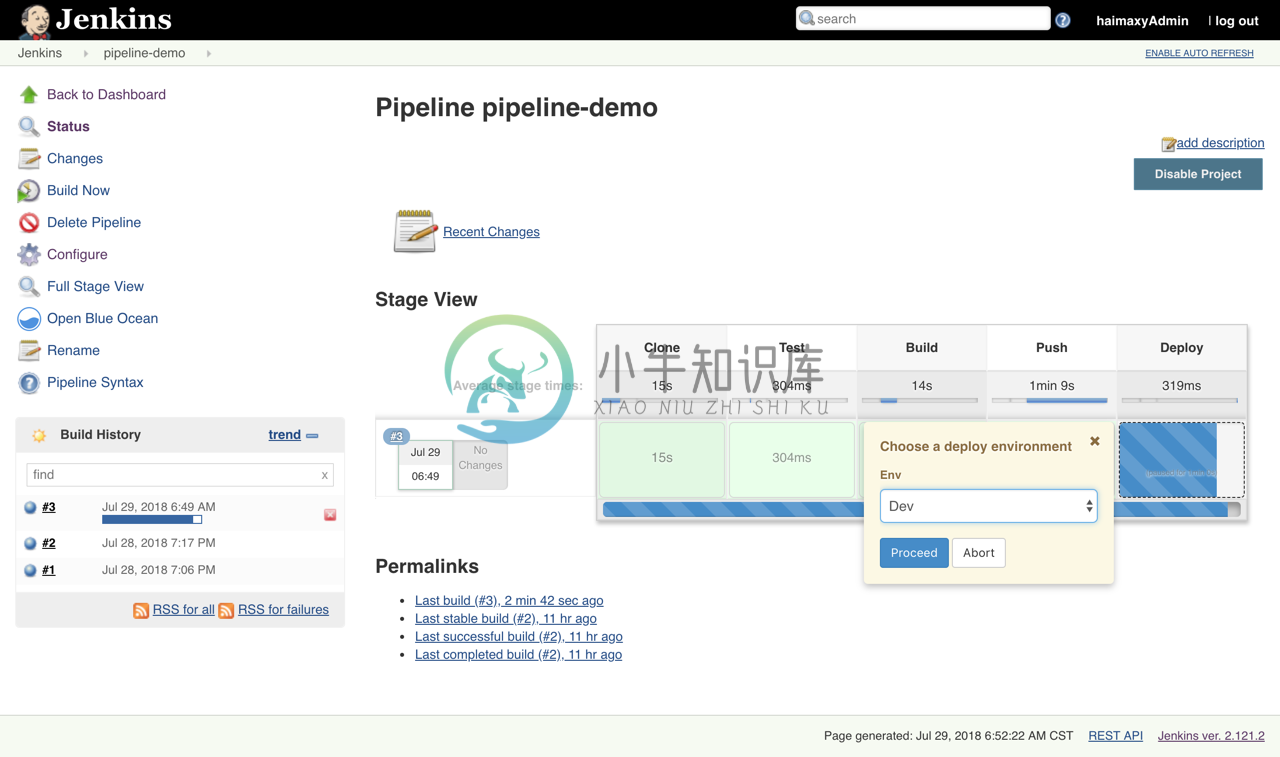1280x757 pixels.
Task: Open build #2 link in history
Action: (49, 543)
